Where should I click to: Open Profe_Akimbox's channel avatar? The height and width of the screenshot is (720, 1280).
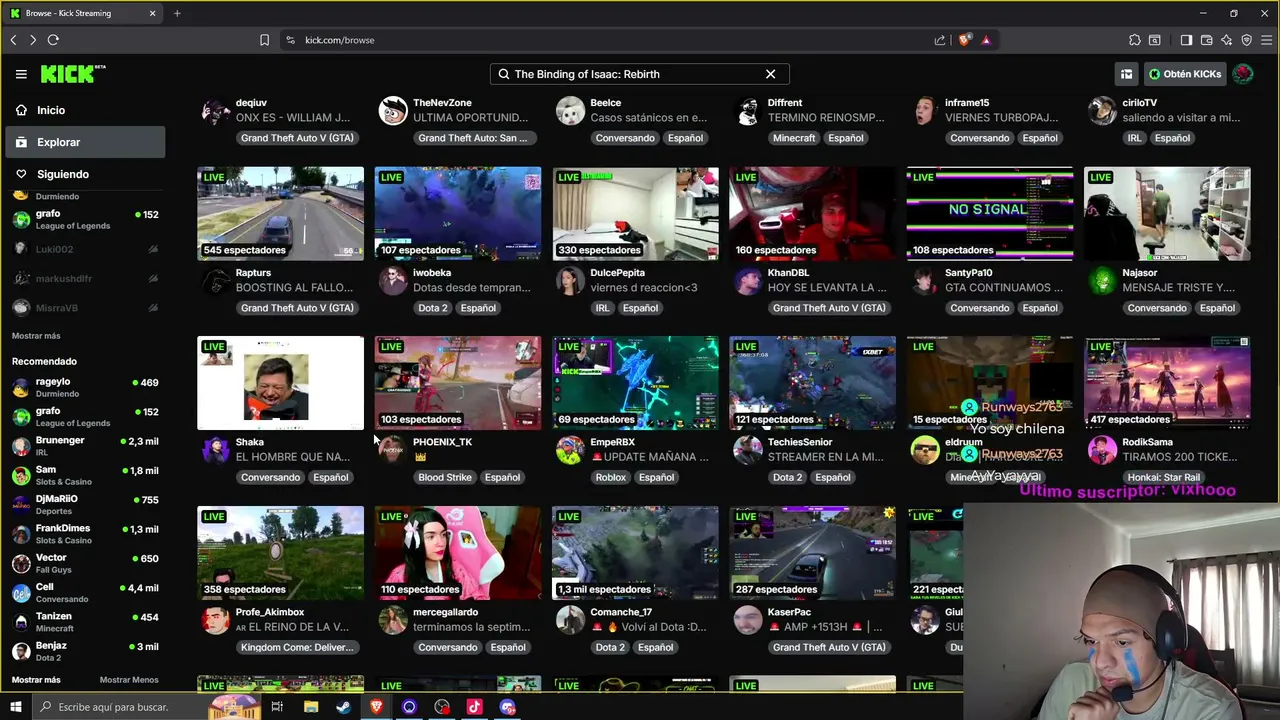215,620
